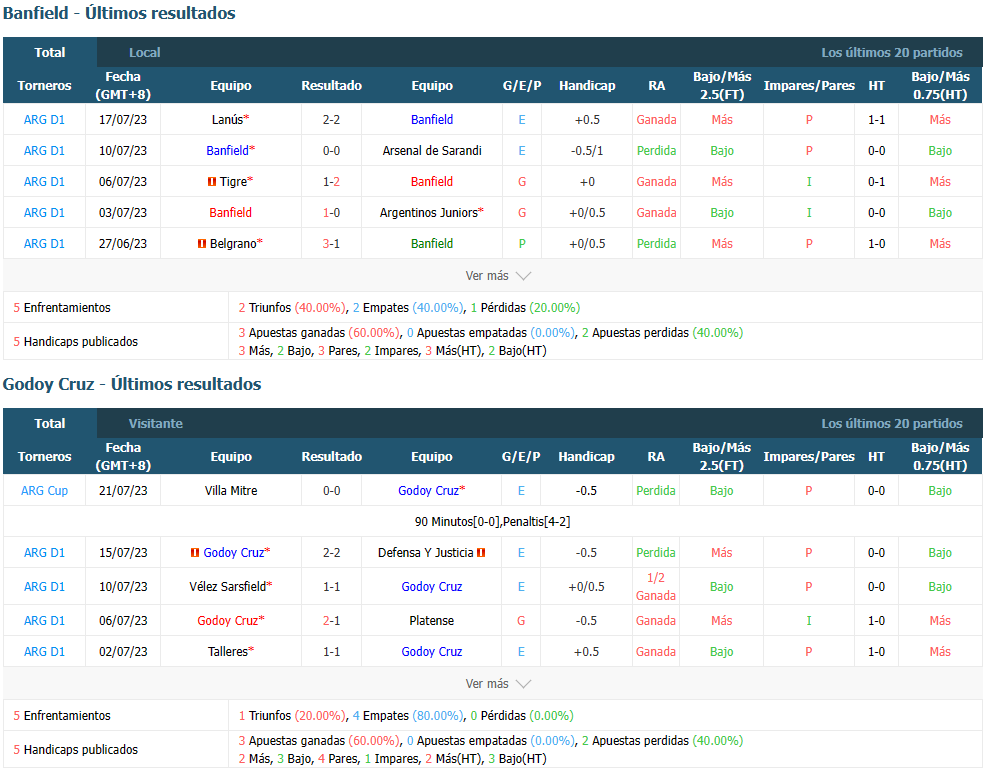The height and width of the screenshot is (774, 989).
Task: Click the red card icon beside Tigre
Action: pyautogui.click(x=212, y=182)
